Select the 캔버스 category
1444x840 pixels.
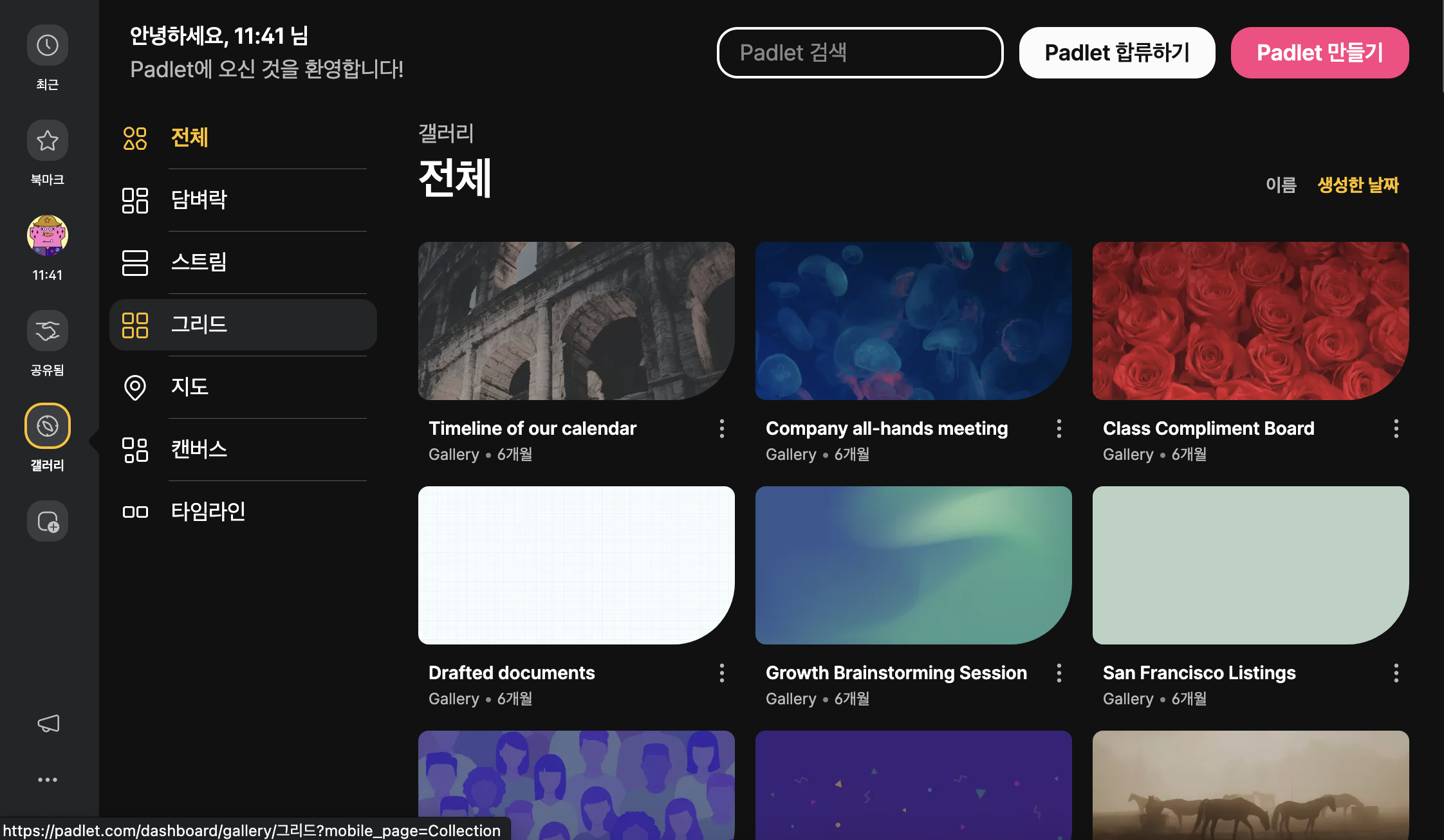pyautogui.click(x=243, y=450)
